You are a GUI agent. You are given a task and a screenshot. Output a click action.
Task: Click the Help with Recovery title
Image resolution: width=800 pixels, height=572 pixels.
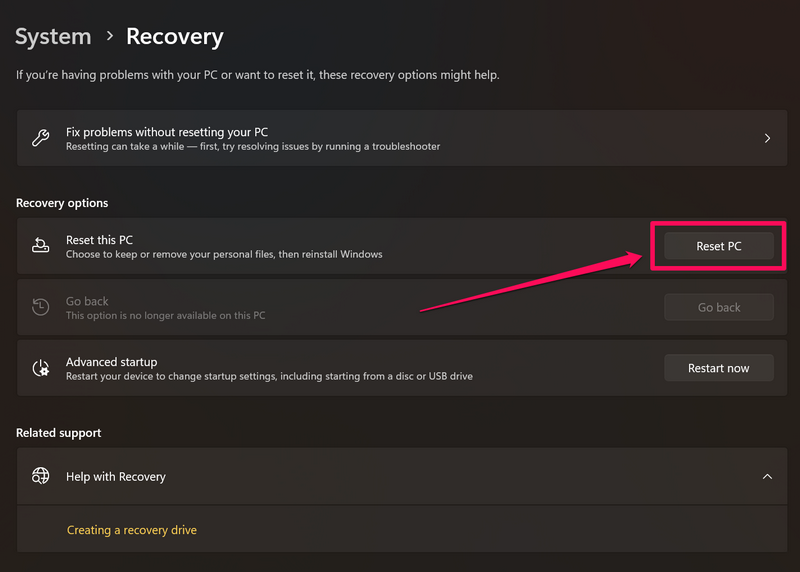point(116,477)
